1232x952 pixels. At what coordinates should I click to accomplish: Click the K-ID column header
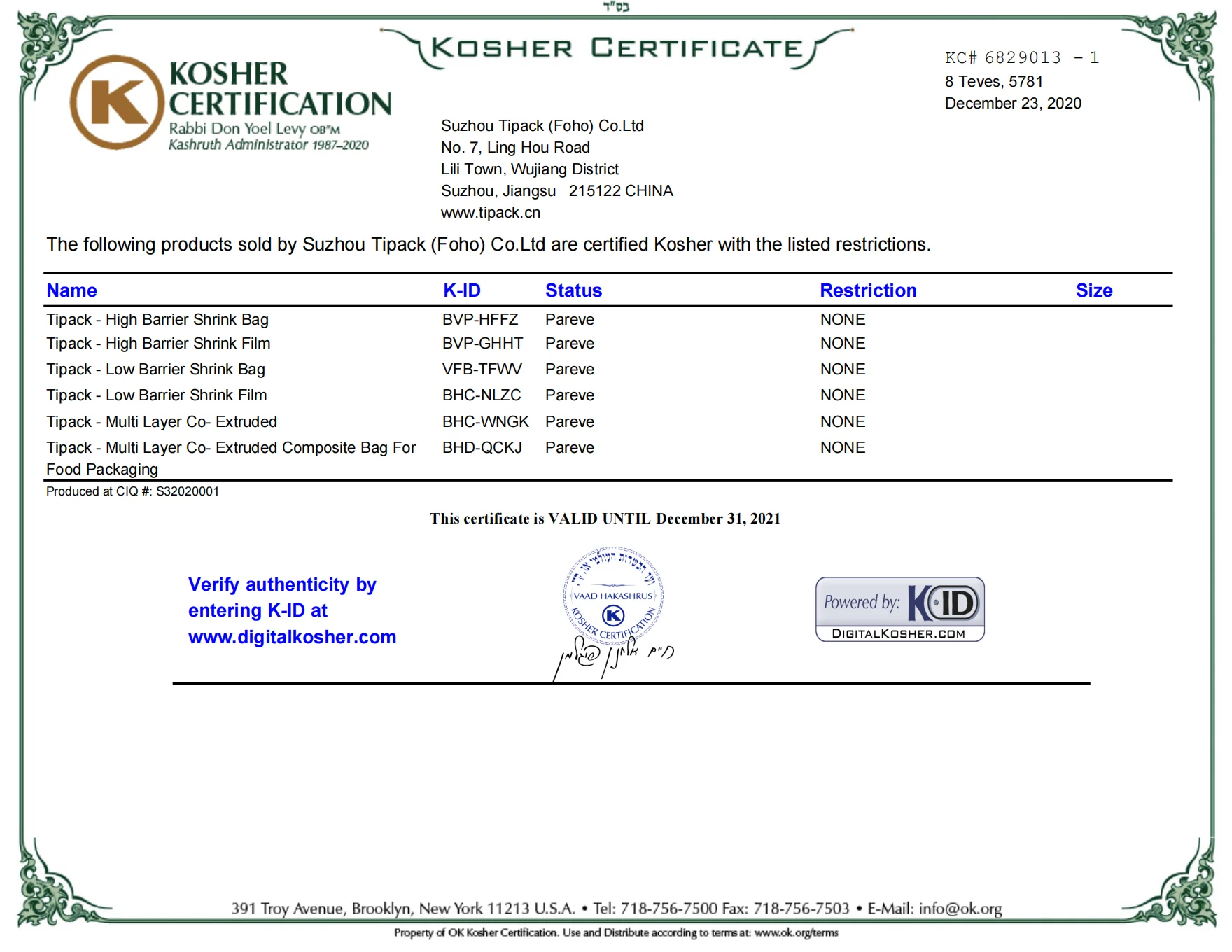pyautogui.click(x=462, y=290)
